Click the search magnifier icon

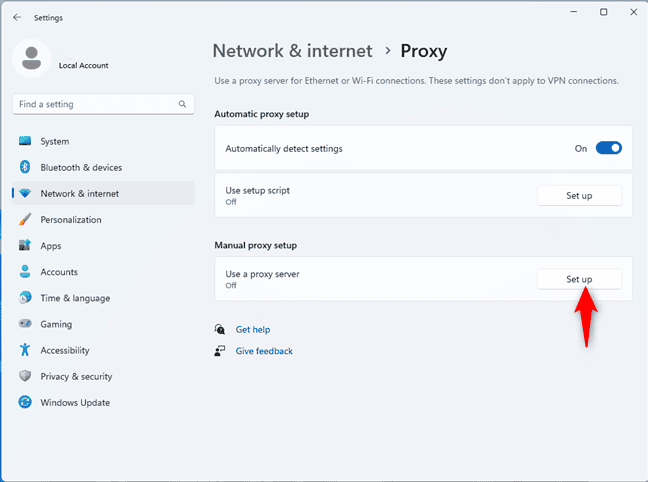click(x=182, y=104)
